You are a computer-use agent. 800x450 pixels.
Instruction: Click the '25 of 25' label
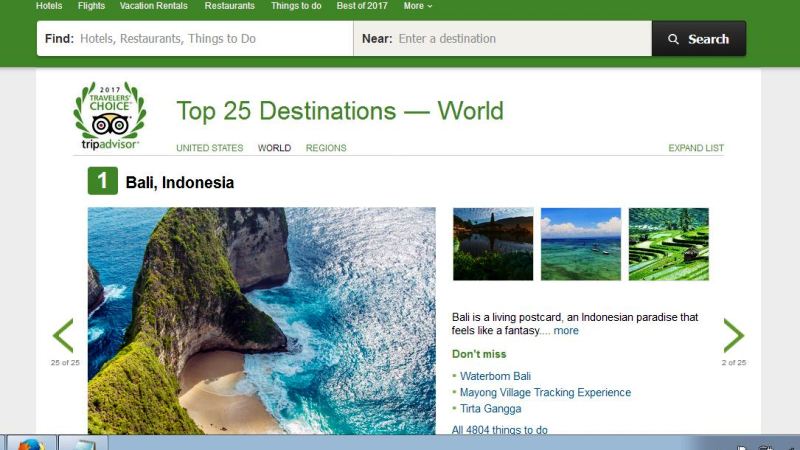click(x=65, y=363)
